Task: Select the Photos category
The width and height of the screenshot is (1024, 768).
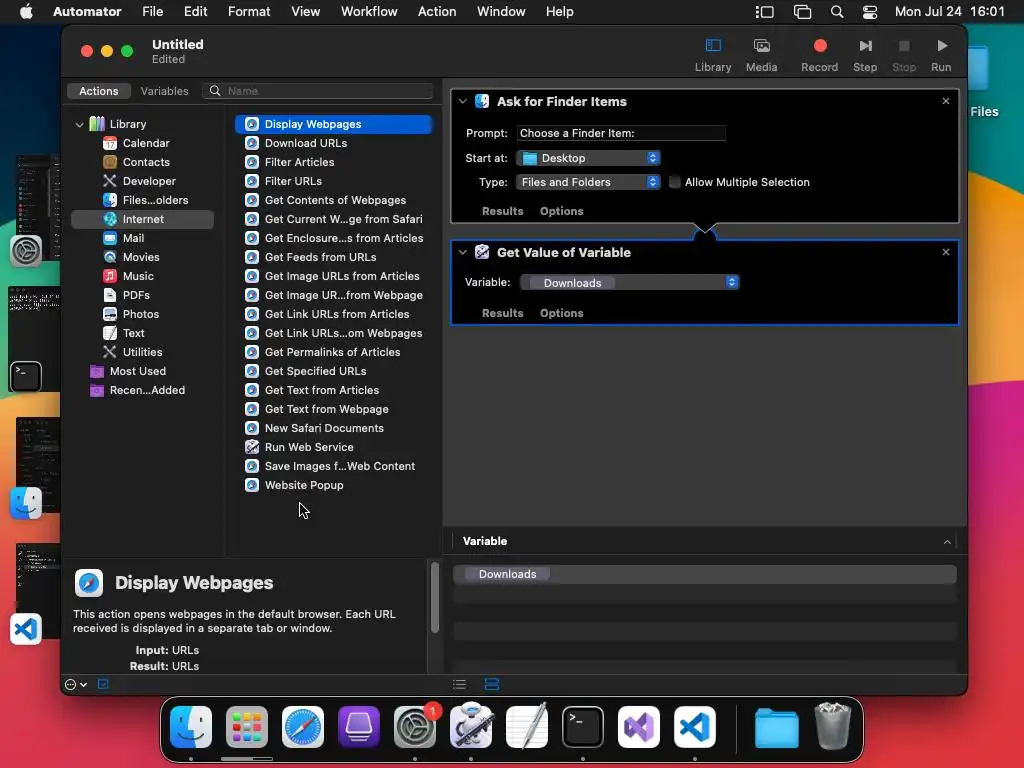Action: (x=140, y=313)
